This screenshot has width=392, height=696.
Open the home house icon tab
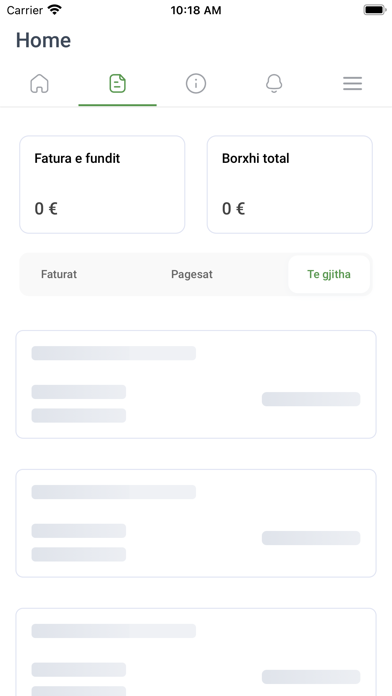point(39,83)
